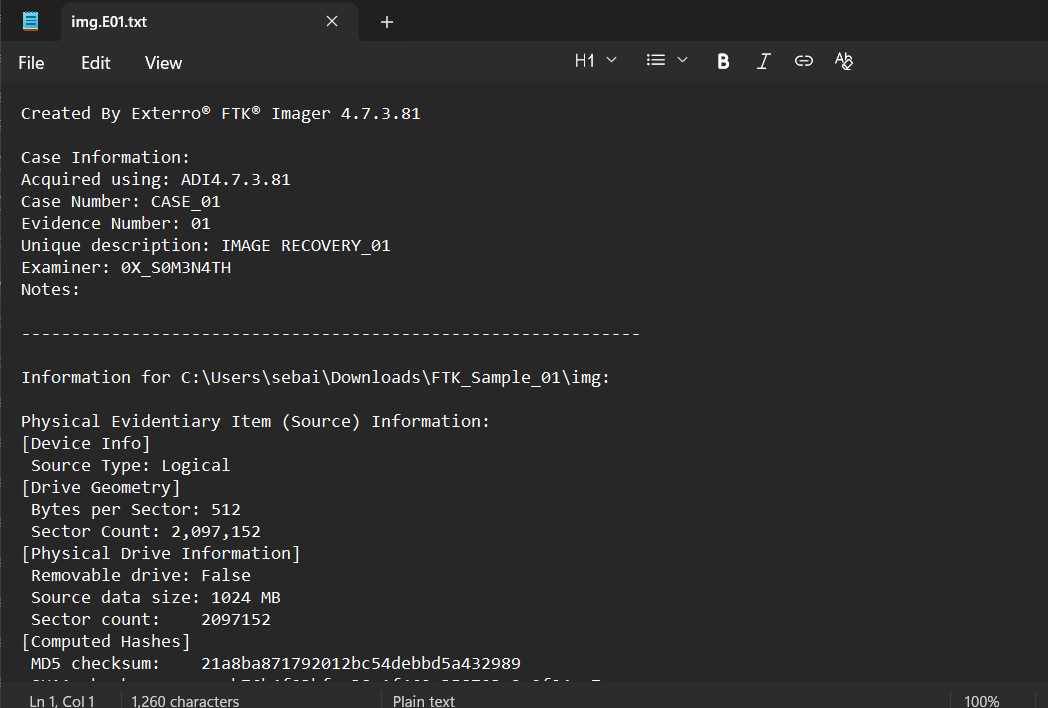1048x708 pixels.
Task: Click the 'Removable drive: False' line
Action: click(141, 576)
